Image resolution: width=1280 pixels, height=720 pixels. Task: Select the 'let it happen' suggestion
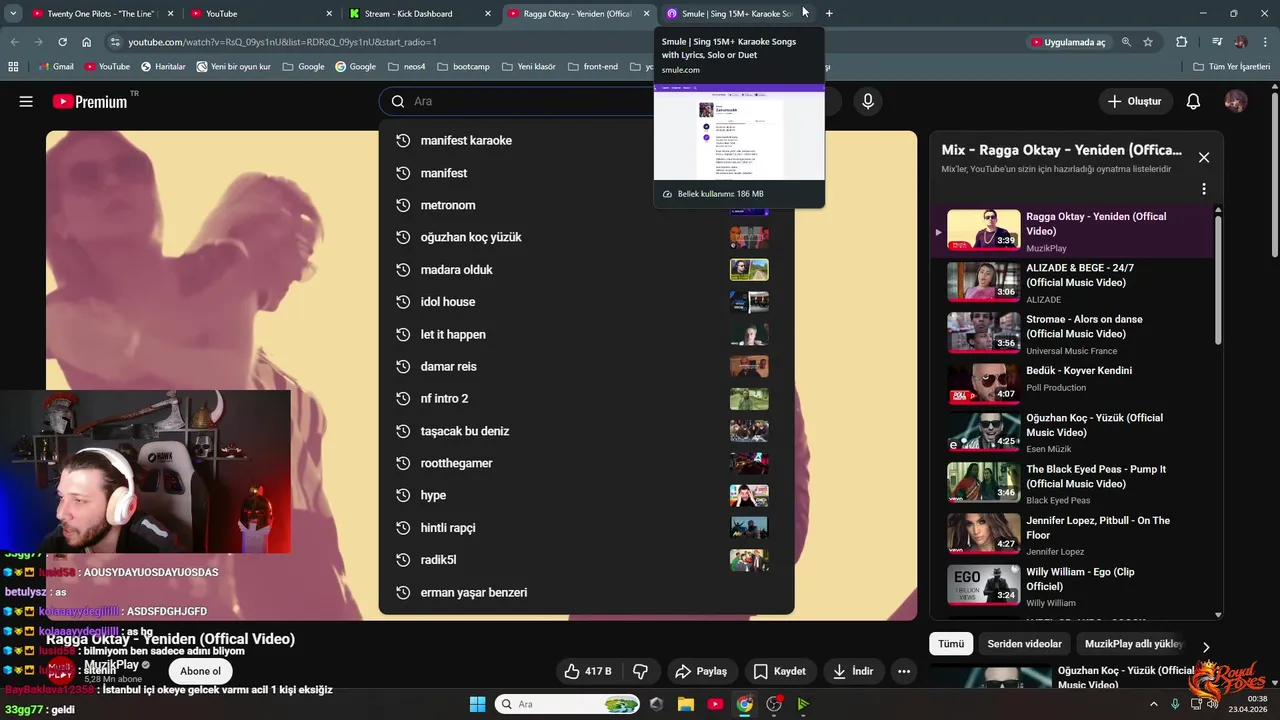coord(586,334)
